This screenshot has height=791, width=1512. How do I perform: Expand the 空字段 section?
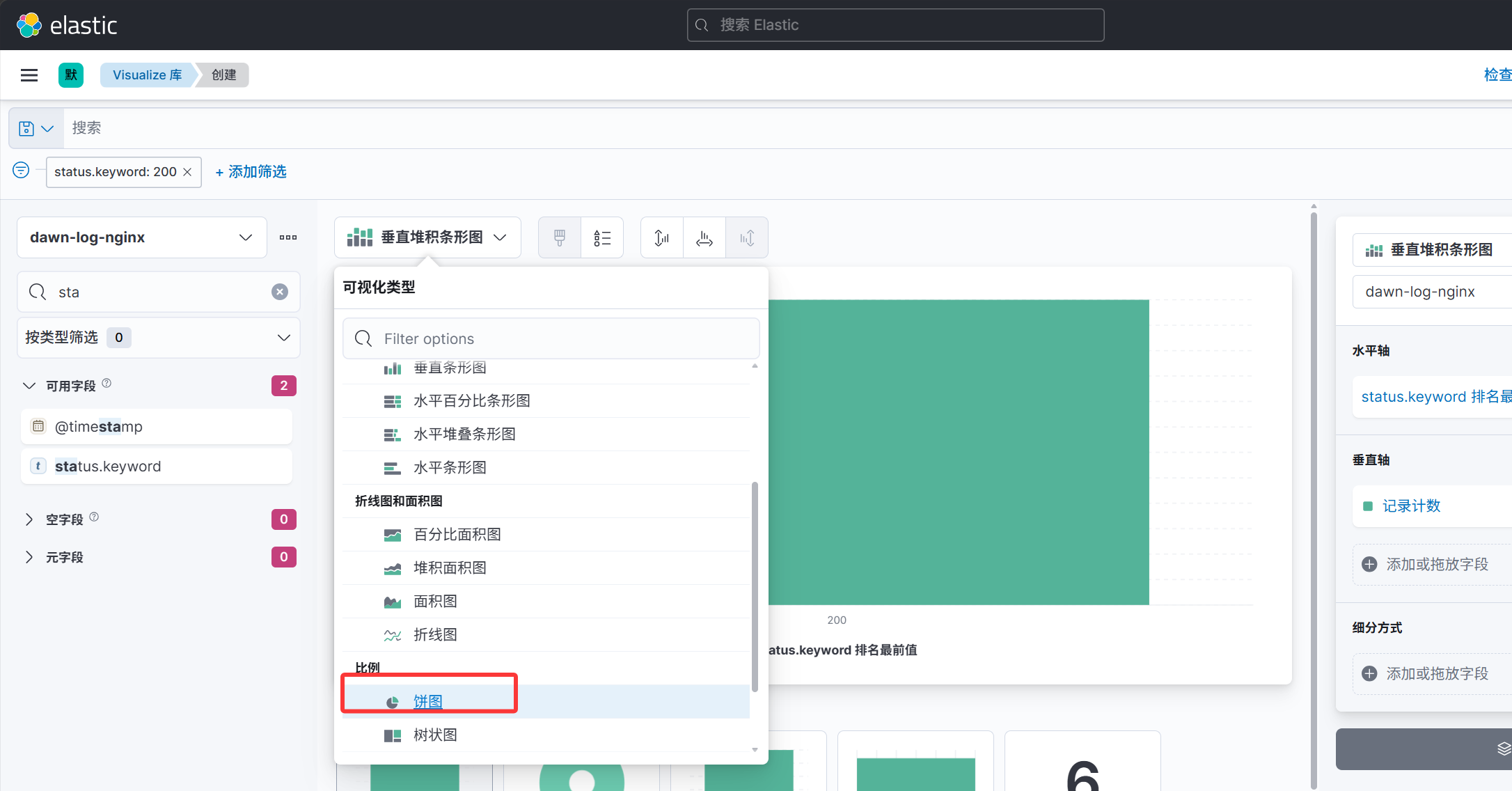tap(29, 519)
